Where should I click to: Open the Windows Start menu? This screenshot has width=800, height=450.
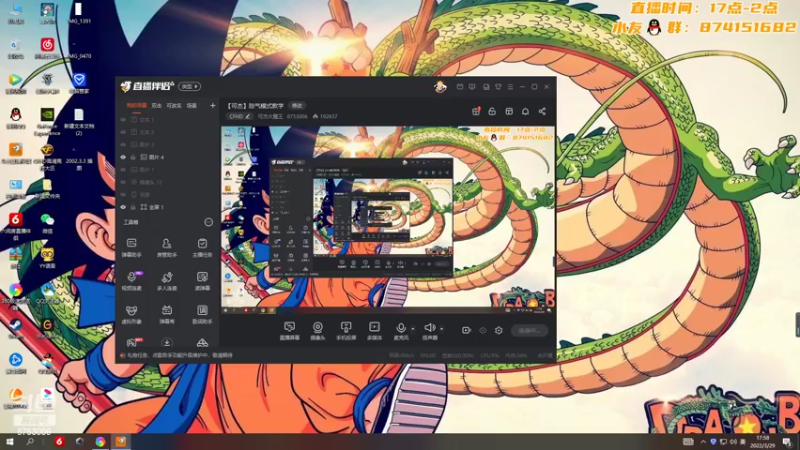[9, 442]
